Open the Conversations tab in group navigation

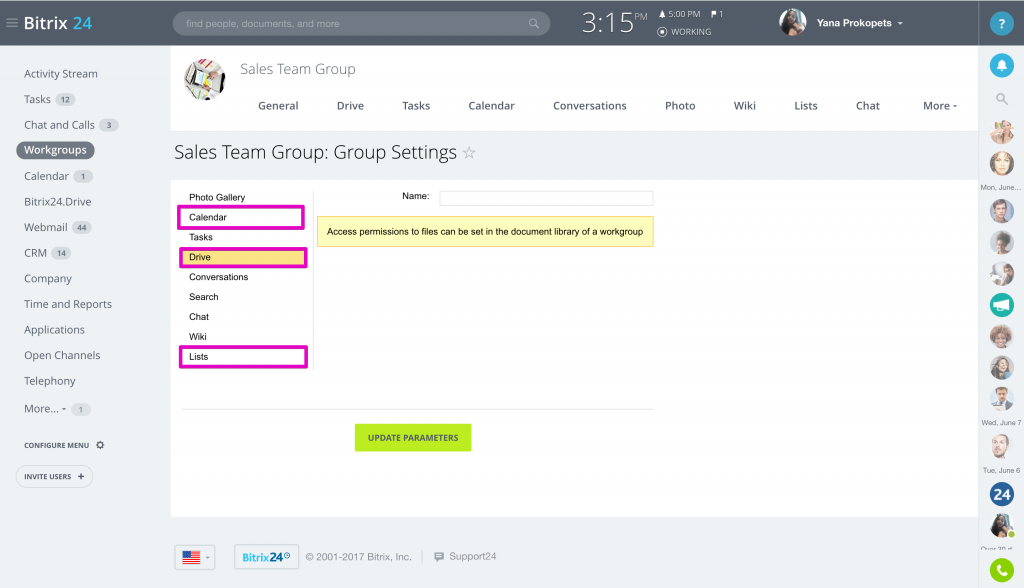tap(590, 106)
